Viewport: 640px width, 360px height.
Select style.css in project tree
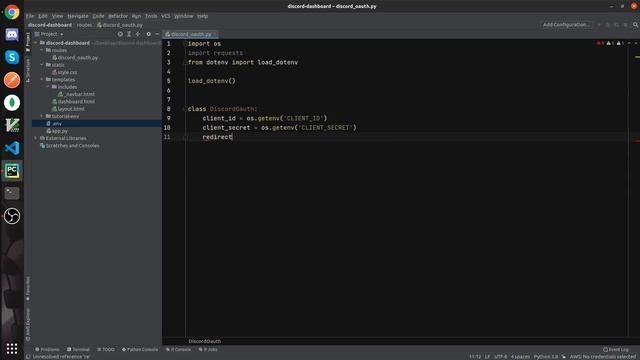point(64,72)
